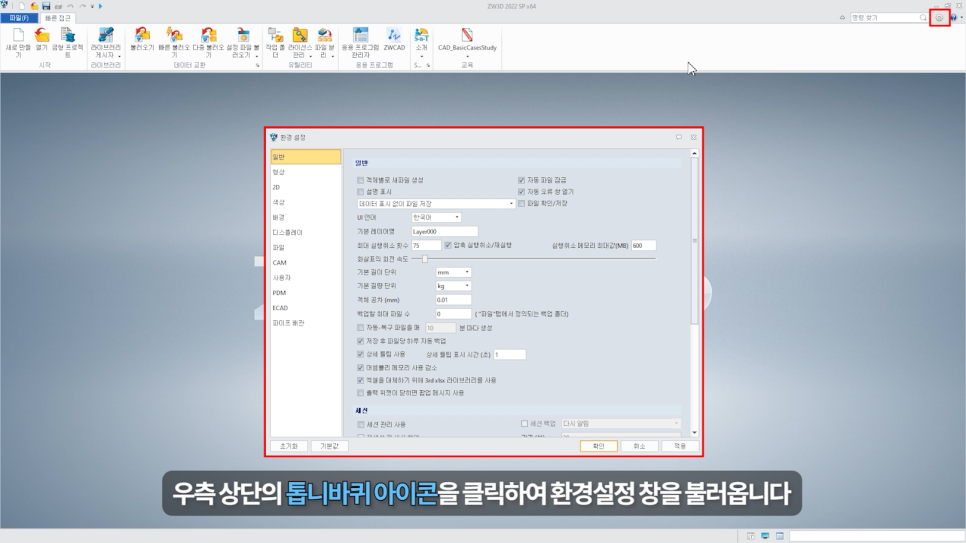Screen dimensions: 966x543
Task: Click the open folder icon in quick access bar
Action: (x=34, y=6)
